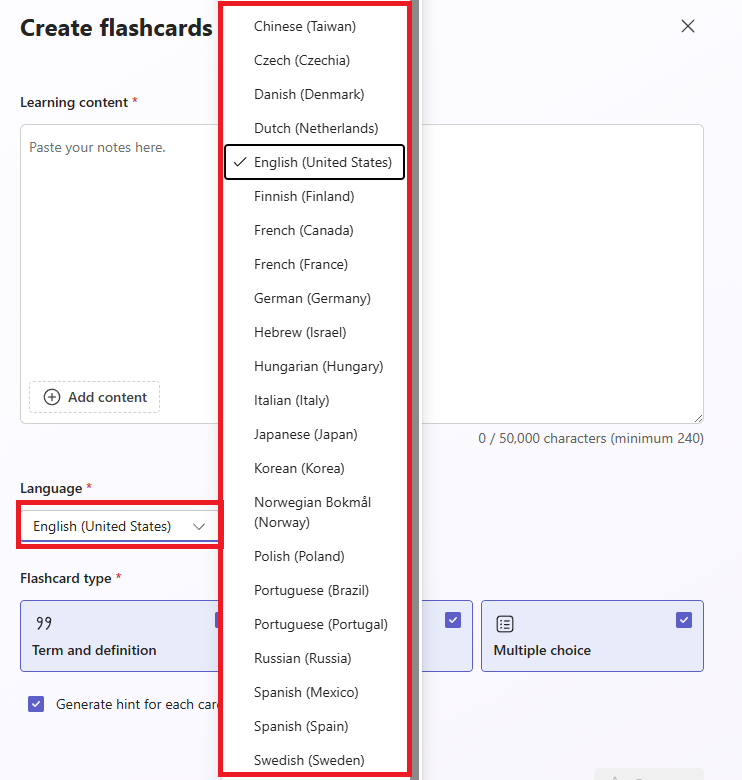Image resolution: width=742 pixels, height=780 pixels.
Task: Toggle the Multiple choice checkbox
Action: [x=684, y=620]
